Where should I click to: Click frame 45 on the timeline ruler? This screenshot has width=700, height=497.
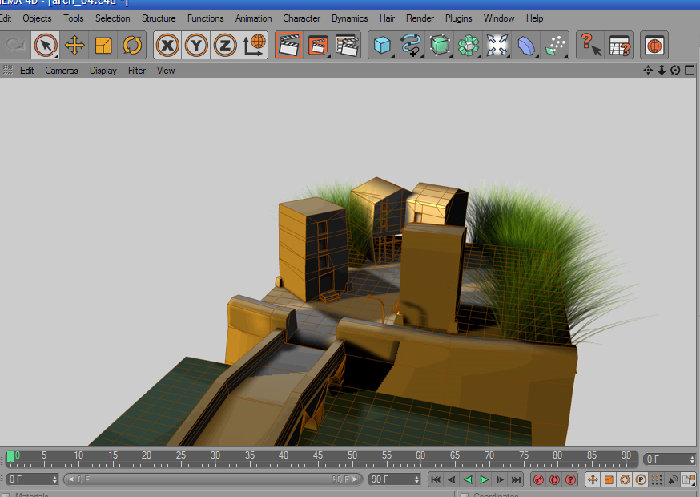318,457
